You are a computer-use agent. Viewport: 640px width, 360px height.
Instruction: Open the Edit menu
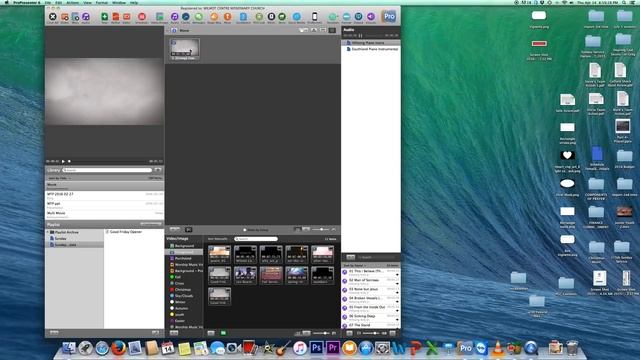[59, 2]
